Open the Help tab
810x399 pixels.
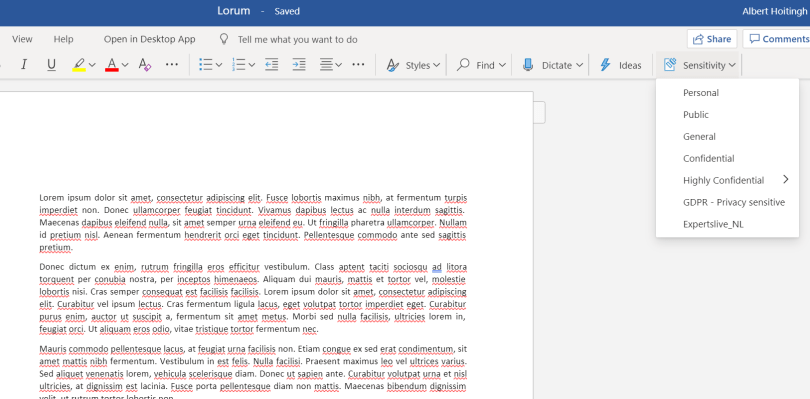tap(64, 39)
